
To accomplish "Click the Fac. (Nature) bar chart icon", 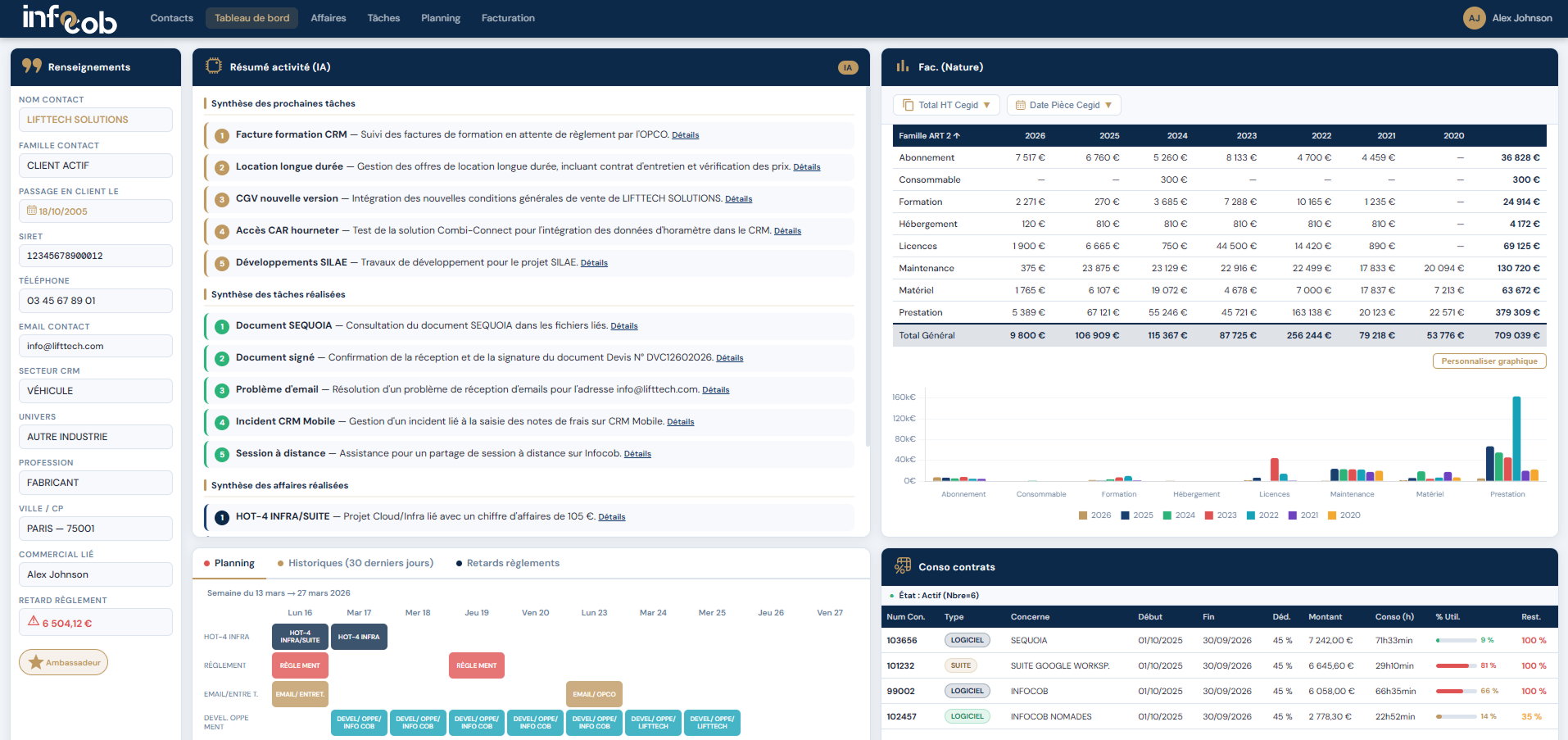I will 903,66.
